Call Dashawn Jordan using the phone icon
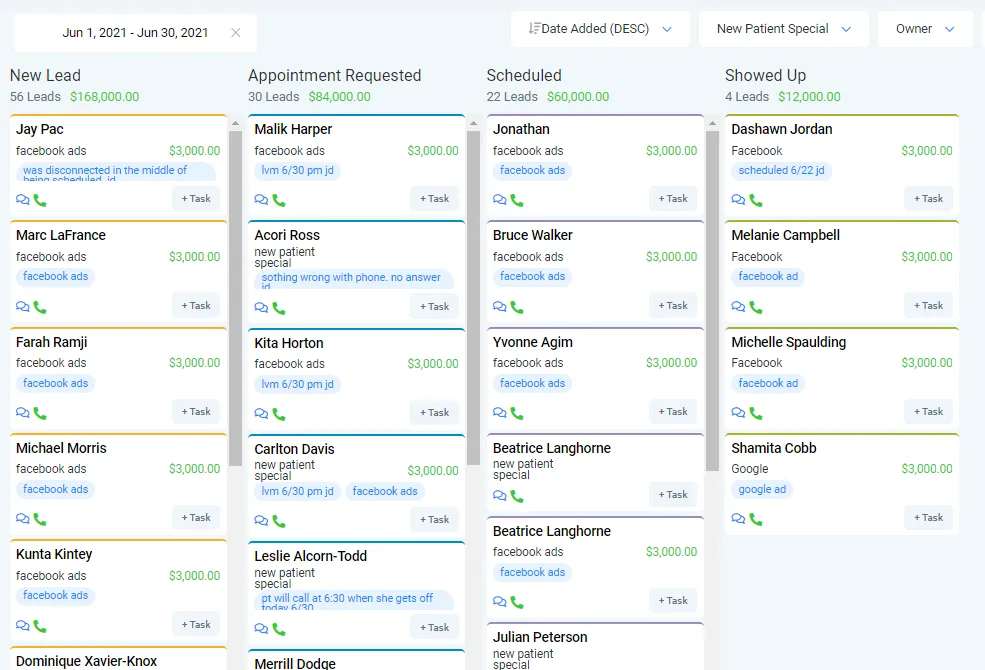985x670 pixels. click(x=756, y=200)
